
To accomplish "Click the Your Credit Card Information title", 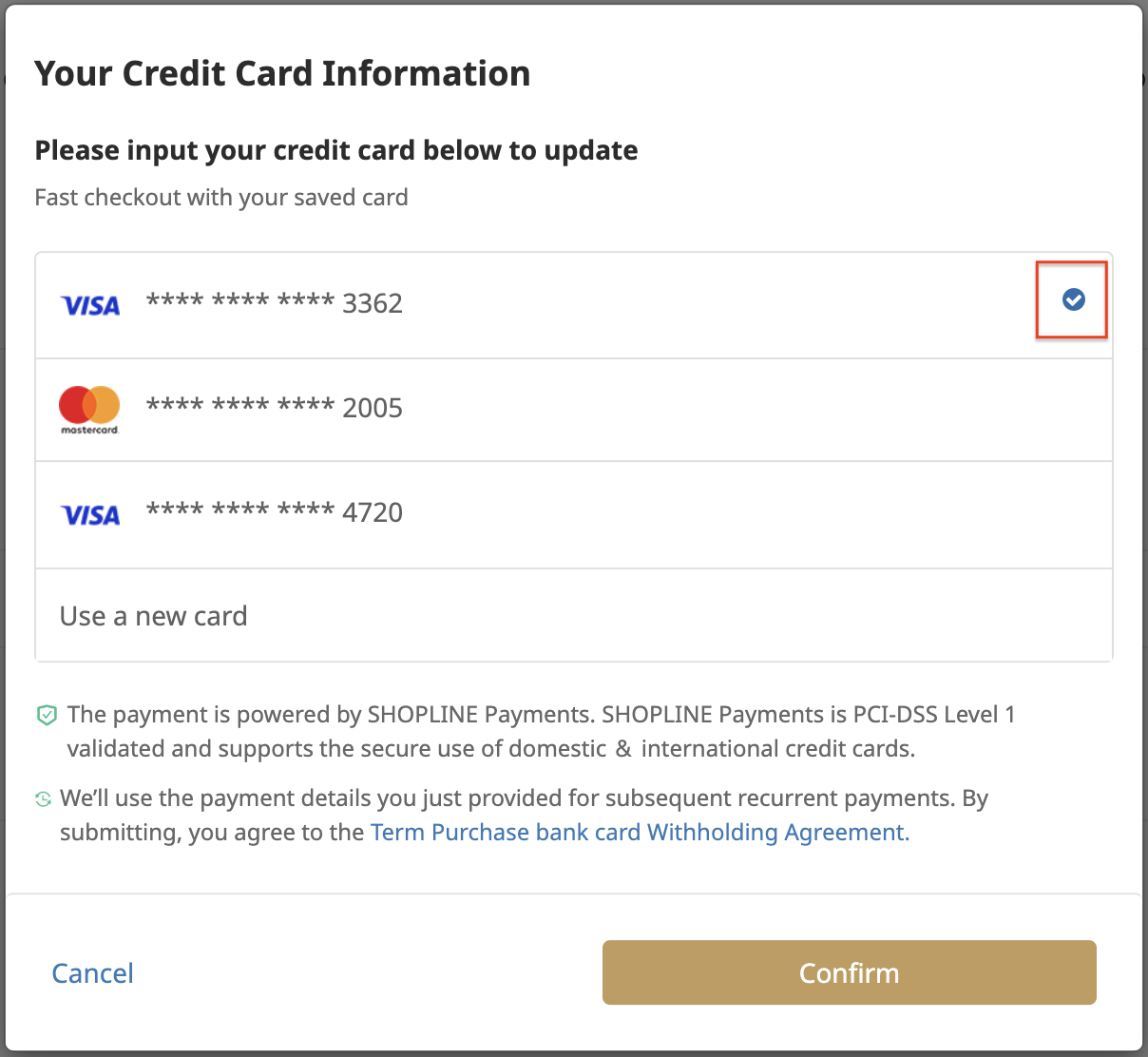I will tap(282, 73).
